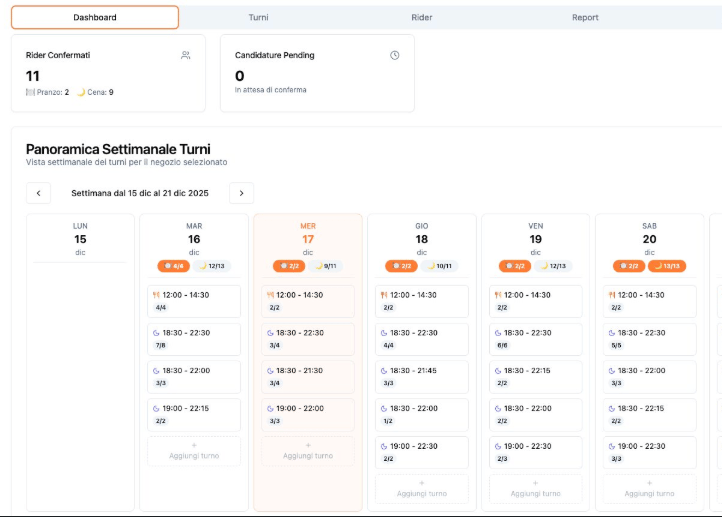Click the lunch 2/2 badge on Thursday 18
This screenshot has width=722, height=517.
click(403, 266)
